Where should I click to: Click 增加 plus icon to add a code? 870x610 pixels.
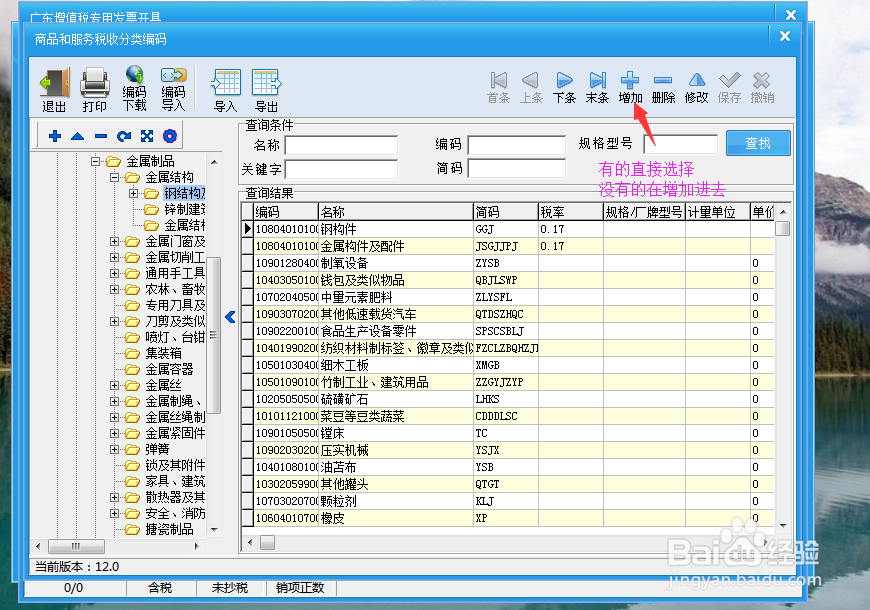tap(630, 80)
